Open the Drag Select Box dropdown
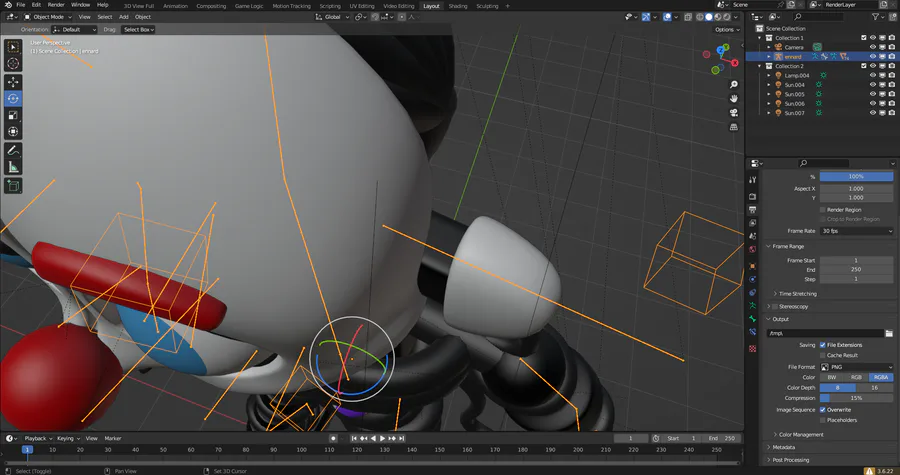 [139, 30]
